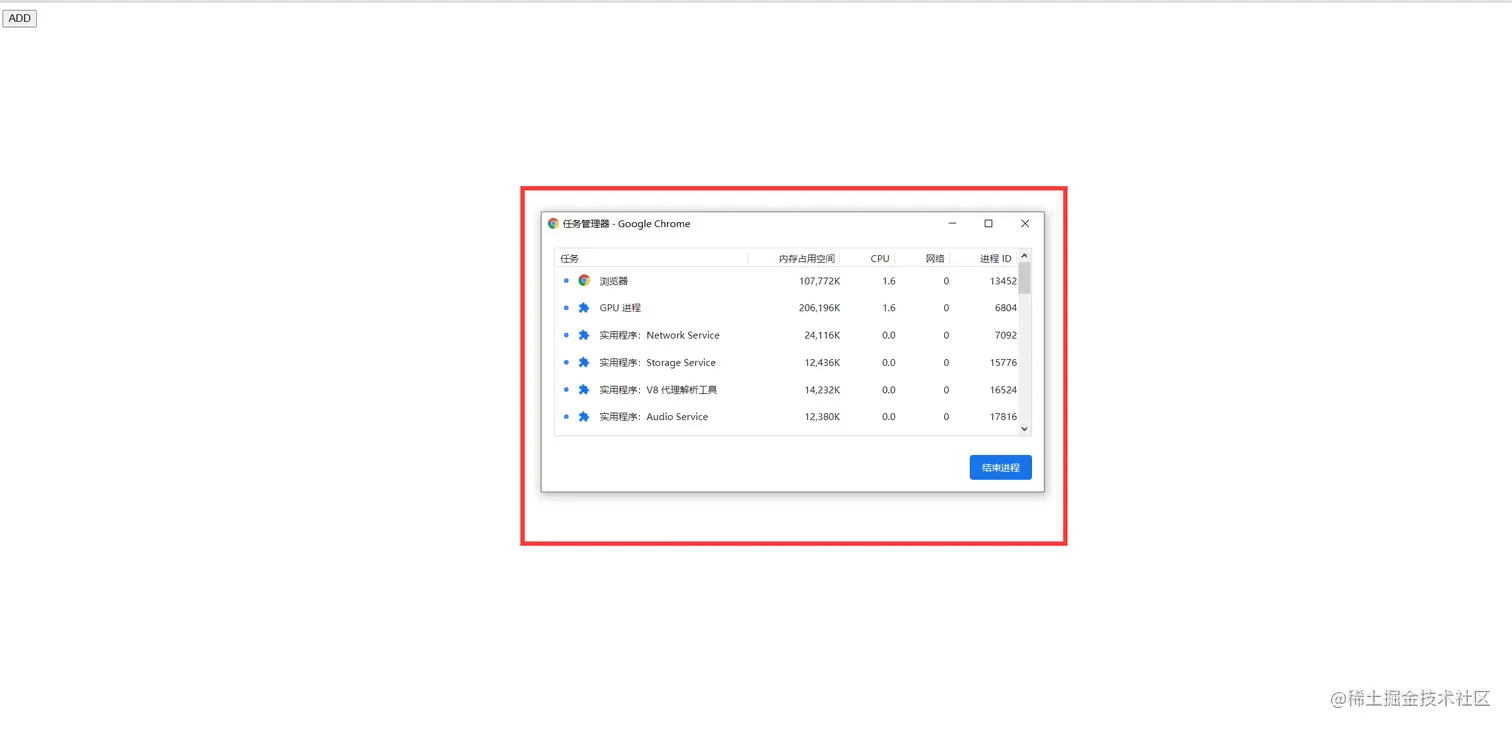Click the 结束进程 button

(1000, 467)
